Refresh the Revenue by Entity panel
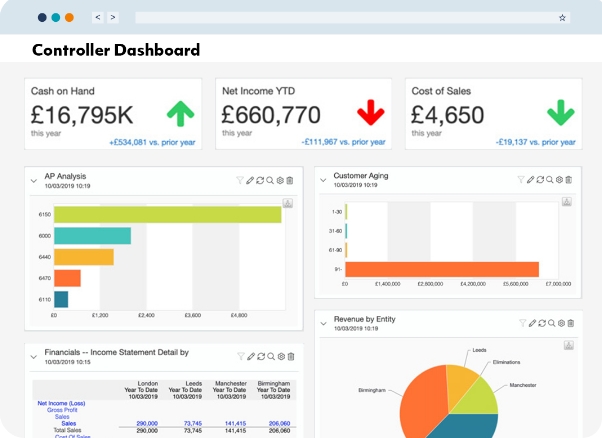This screenshot has height=438, width=602. 540,323
